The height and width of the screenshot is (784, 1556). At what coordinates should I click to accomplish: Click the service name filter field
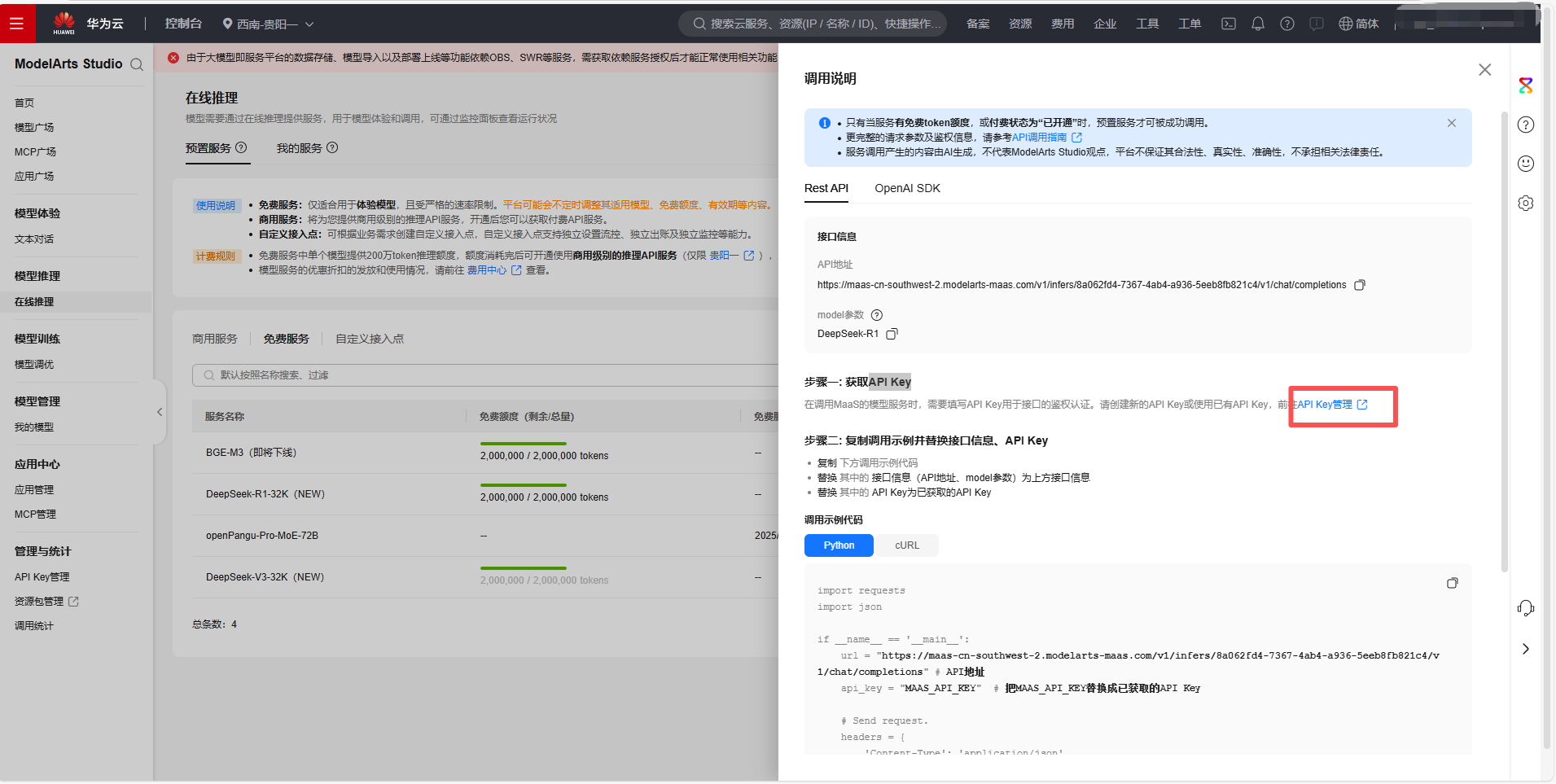(x=486, y=375)
